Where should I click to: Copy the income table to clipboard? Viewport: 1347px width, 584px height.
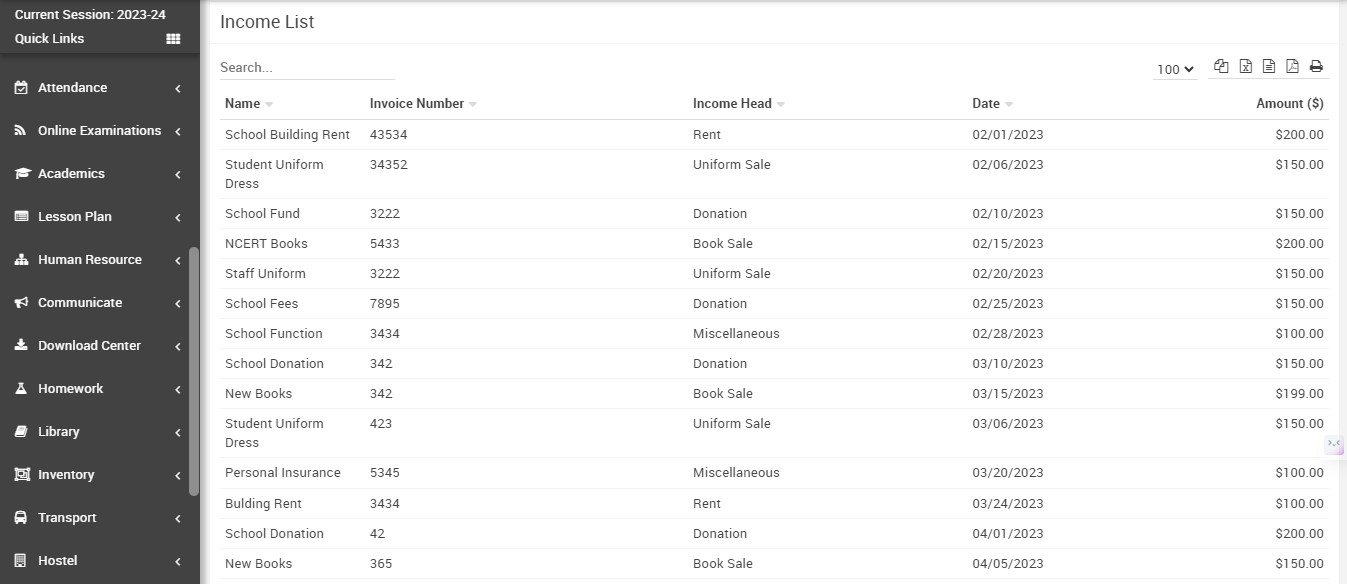1221,67
